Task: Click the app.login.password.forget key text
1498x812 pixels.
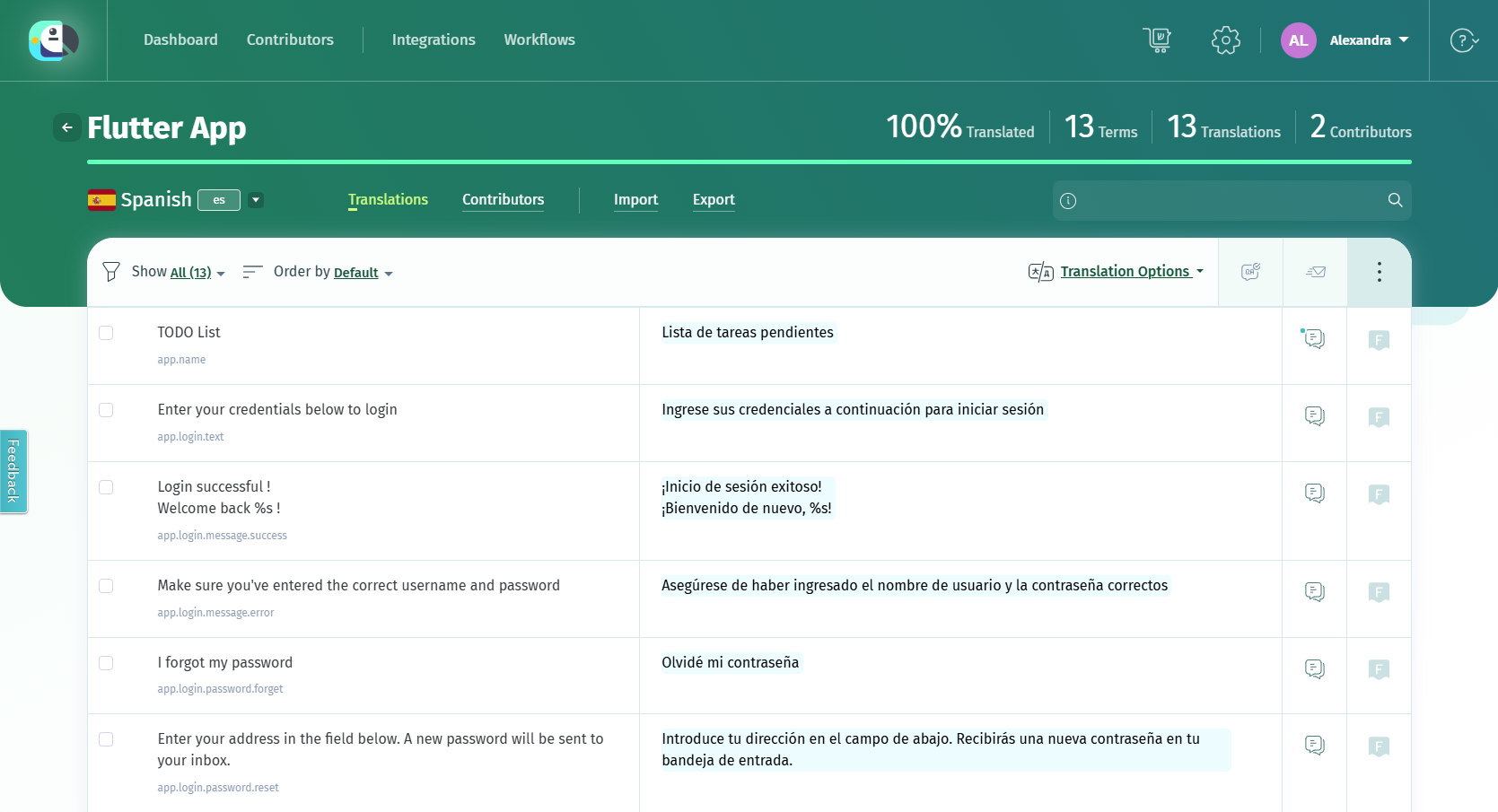Action: point(220,689)
